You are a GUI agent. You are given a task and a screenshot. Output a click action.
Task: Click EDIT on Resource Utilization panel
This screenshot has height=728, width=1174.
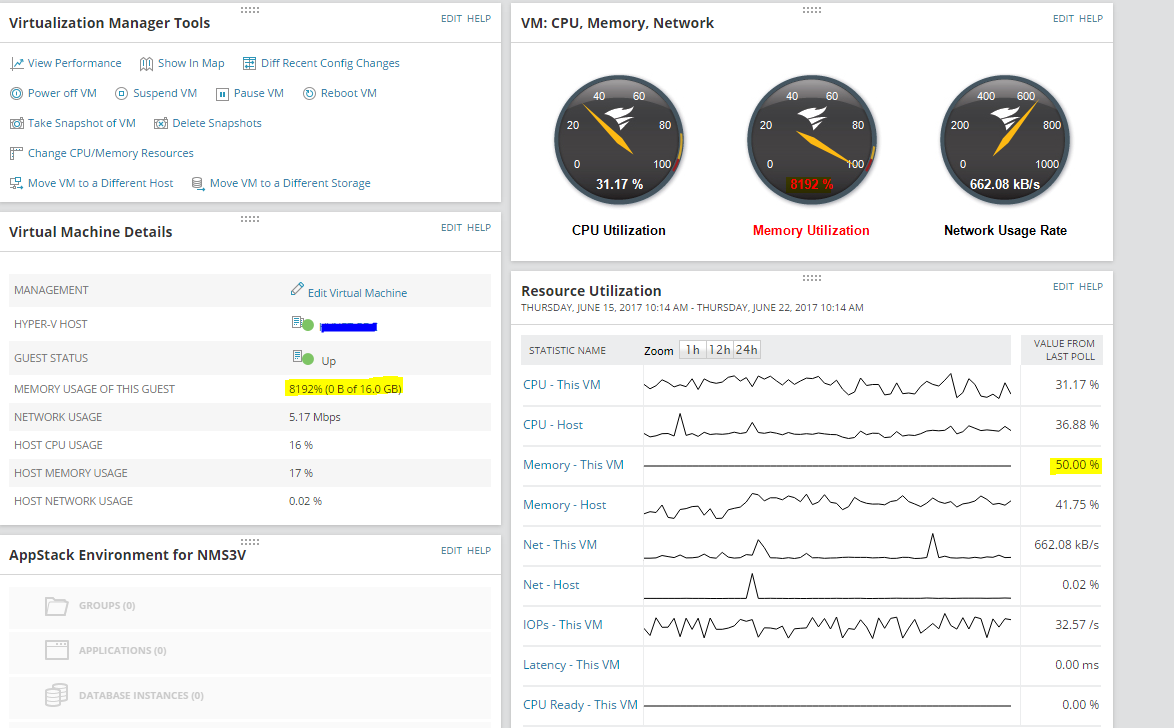(1063, 286)
